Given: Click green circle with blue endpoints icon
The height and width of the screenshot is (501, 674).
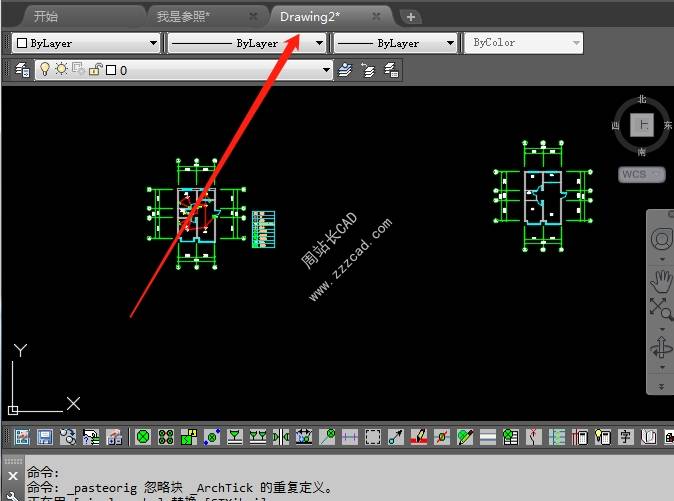Looking at the screenshot, I should pos(212,437).
